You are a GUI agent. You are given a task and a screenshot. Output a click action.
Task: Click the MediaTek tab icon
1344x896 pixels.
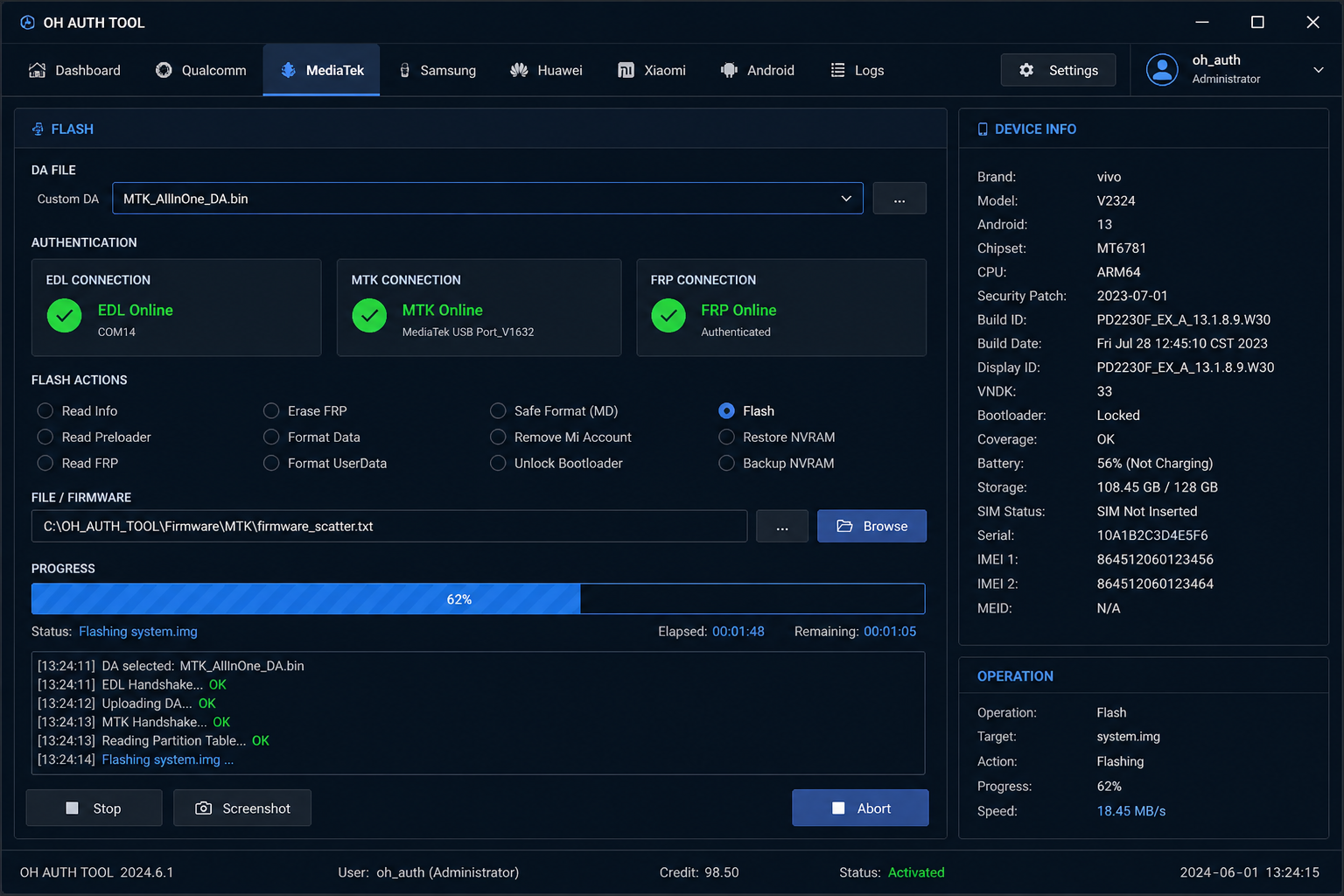click(288, 70)
